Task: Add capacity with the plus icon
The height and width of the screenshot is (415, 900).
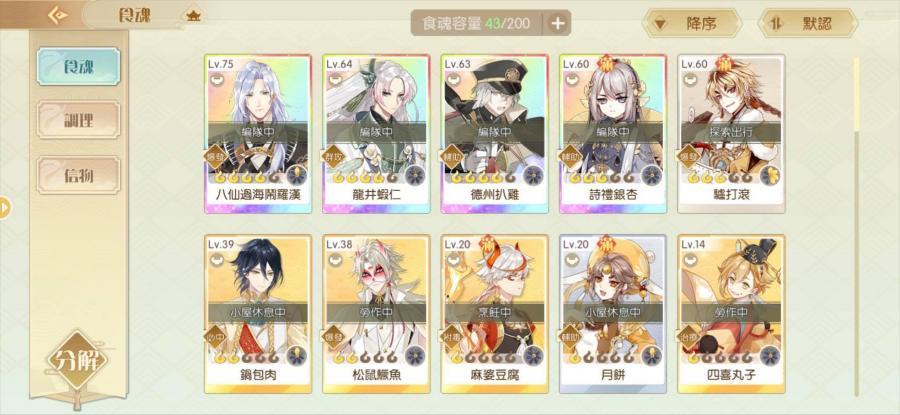Action: pos(558,24)
